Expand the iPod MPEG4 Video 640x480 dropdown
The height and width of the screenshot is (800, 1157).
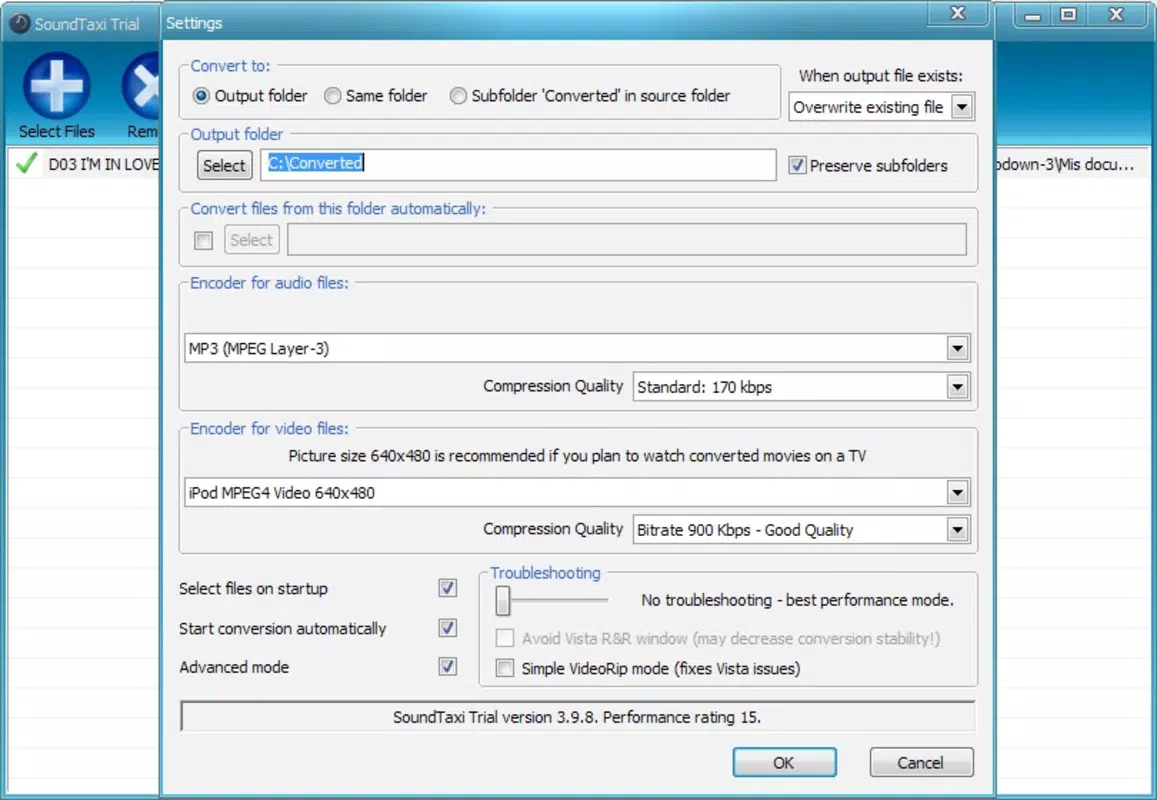coord(957,492)
